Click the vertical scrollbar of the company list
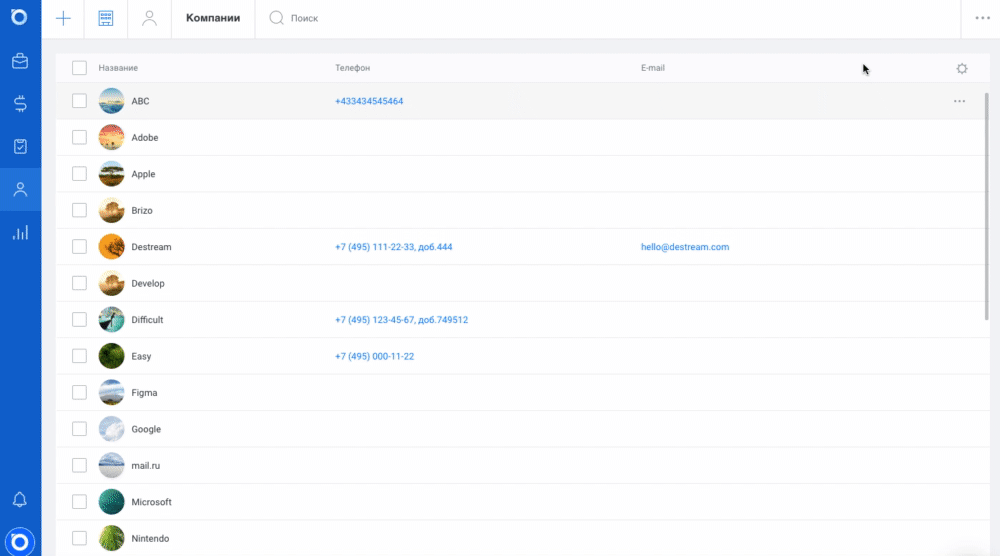Screen dimensions: 1000x556 987,206
